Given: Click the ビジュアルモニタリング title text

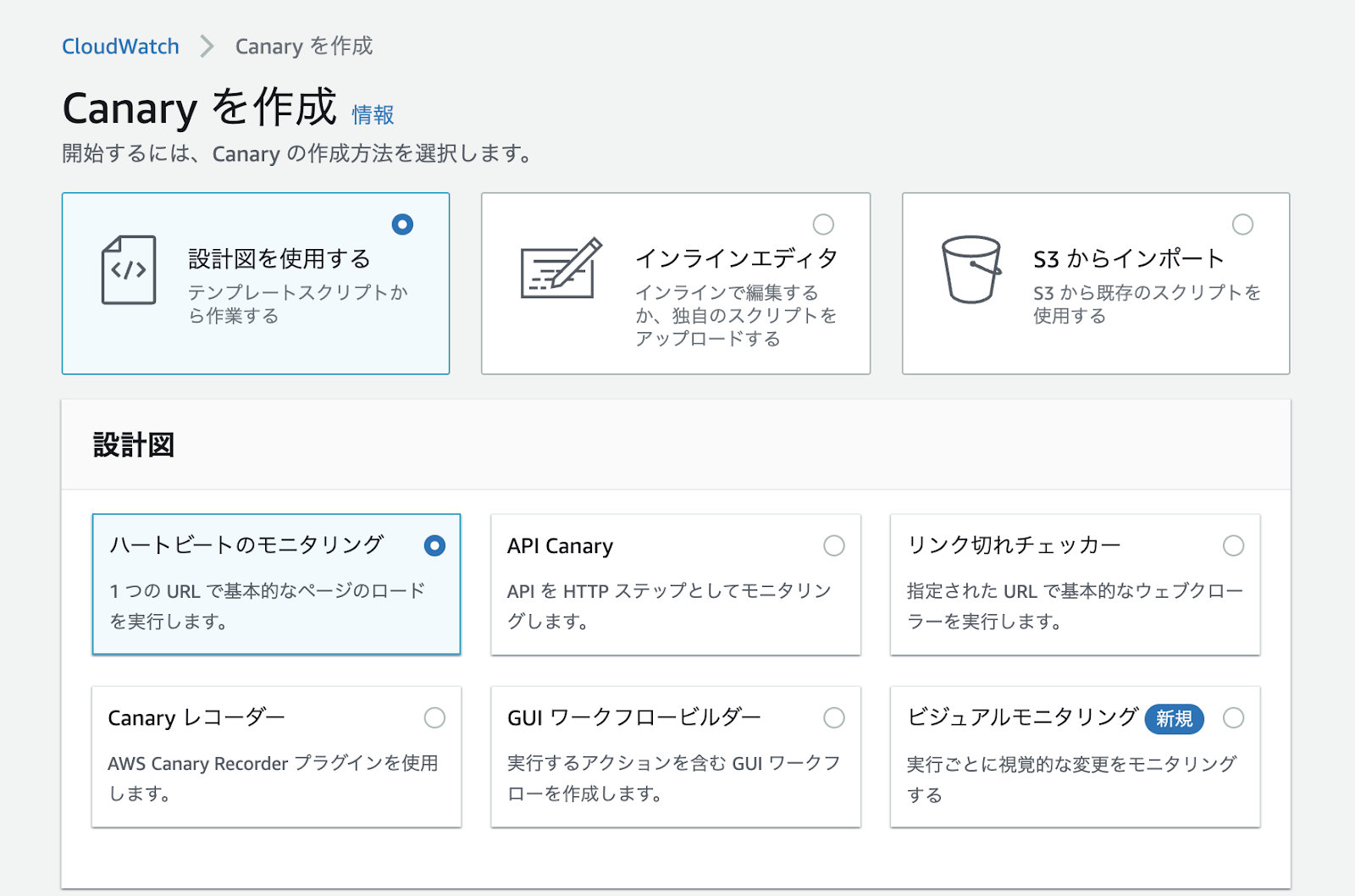Looking at the screenshot, I should click(x=1022, y=717).
